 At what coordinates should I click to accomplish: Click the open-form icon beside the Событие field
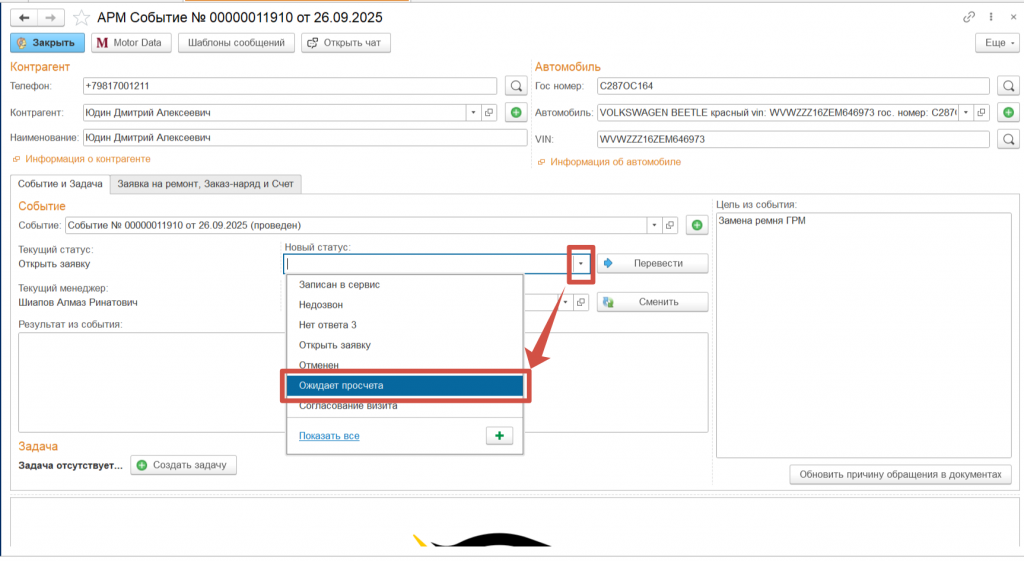pos(671,226)
